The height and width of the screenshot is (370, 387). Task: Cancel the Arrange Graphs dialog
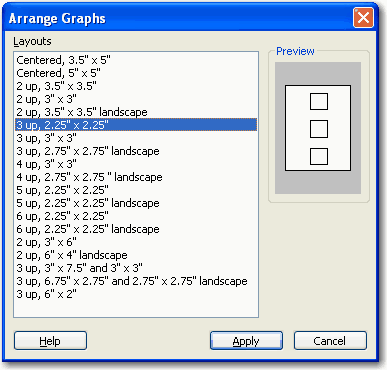[x=330, y=341]
